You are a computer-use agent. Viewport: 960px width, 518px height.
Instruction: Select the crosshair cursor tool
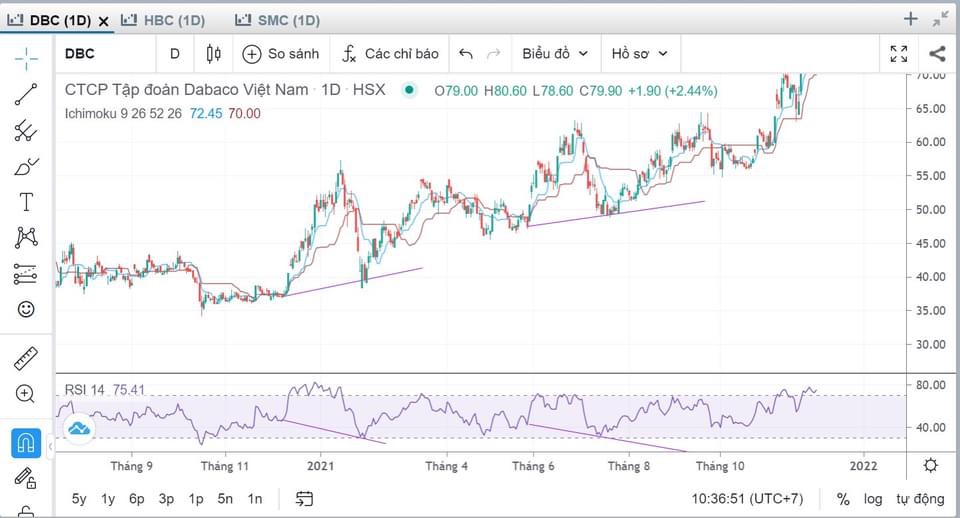(26, 59)
